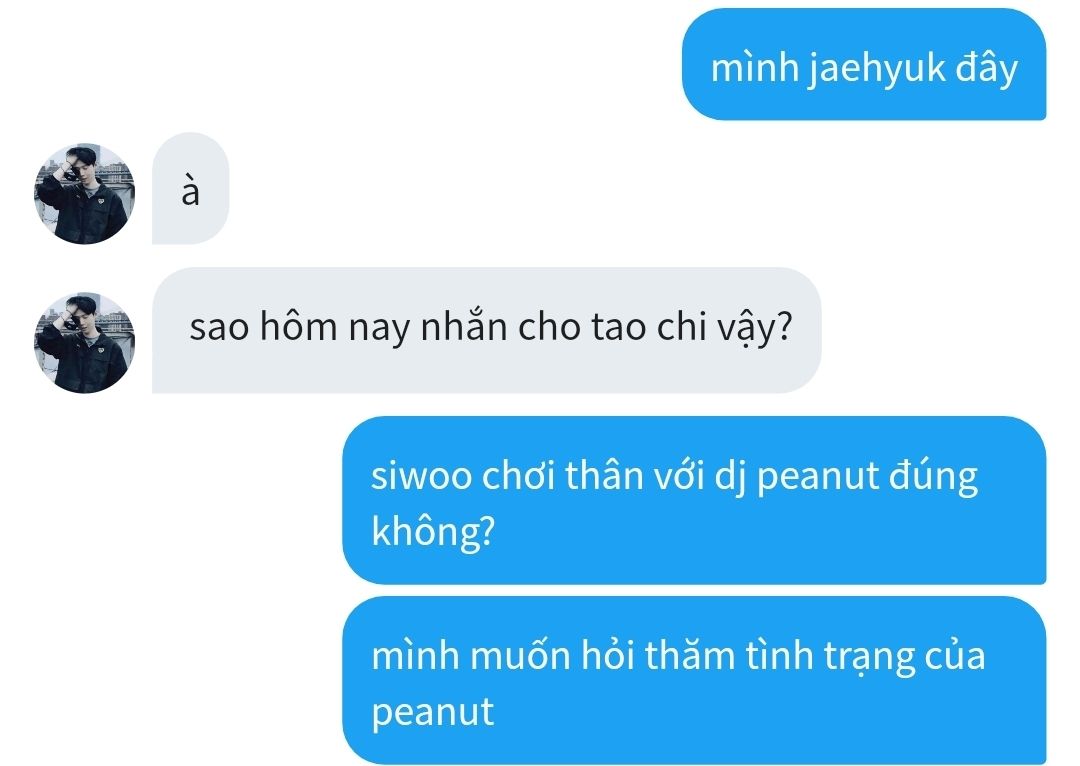This screenshot has height=766, width=1080.
Task: Click the words 'chơi thân' in the blue bubble
Action: (563, 475)
